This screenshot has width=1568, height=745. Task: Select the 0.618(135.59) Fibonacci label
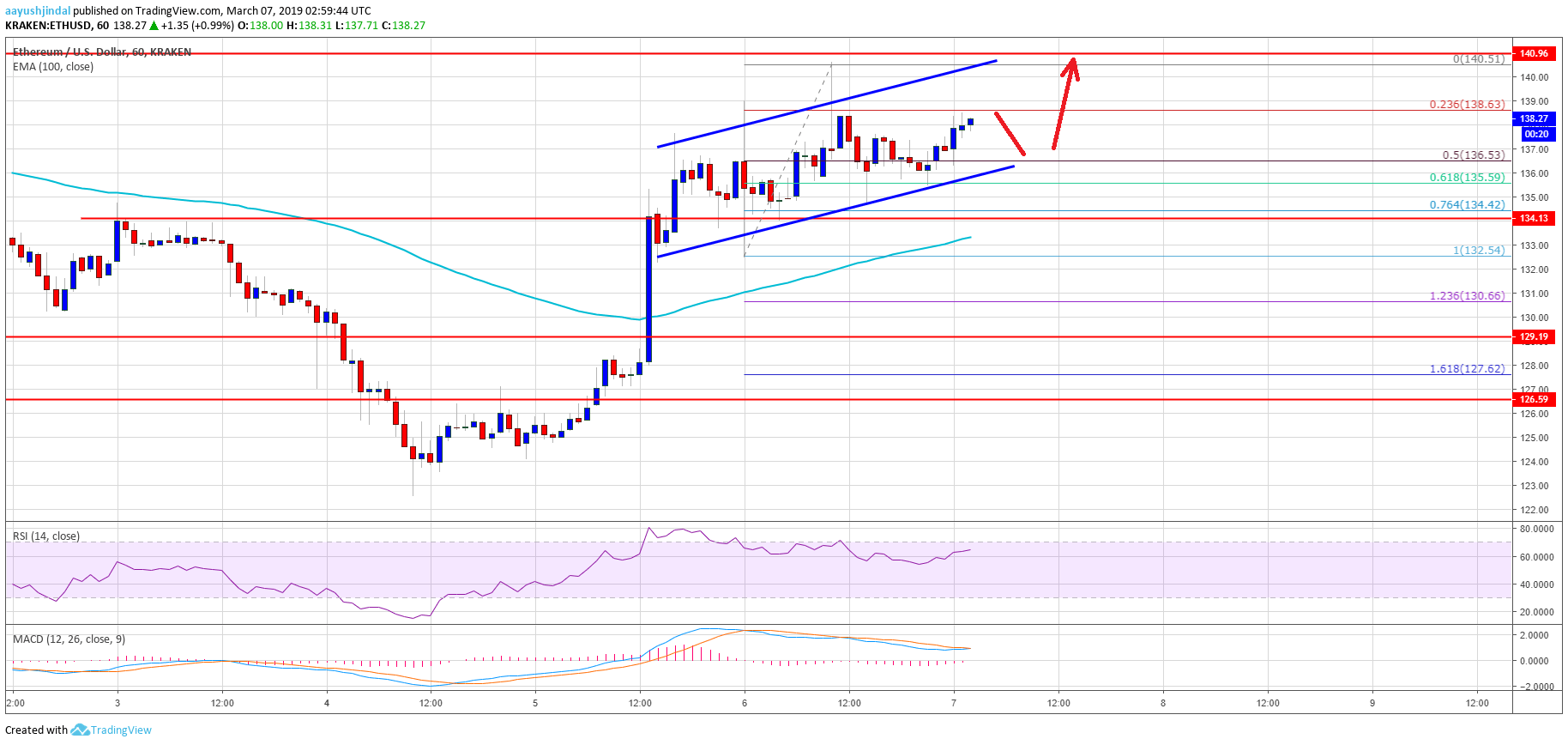tap(1467, 178)
